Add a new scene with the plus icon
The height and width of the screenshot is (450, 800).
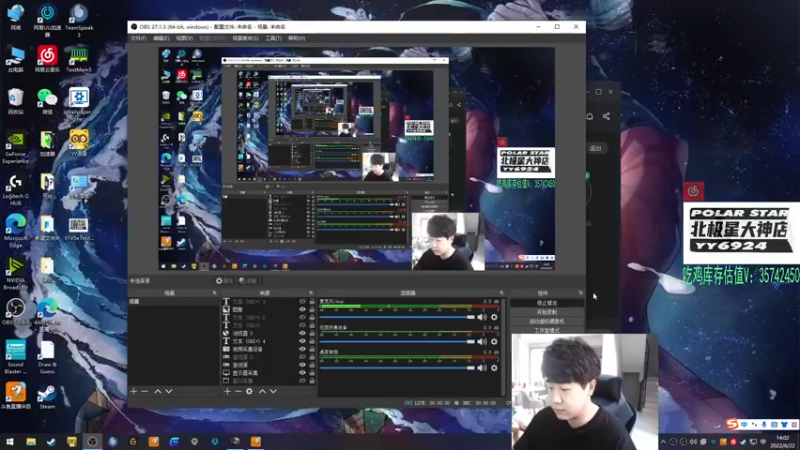tap(134, 391)
